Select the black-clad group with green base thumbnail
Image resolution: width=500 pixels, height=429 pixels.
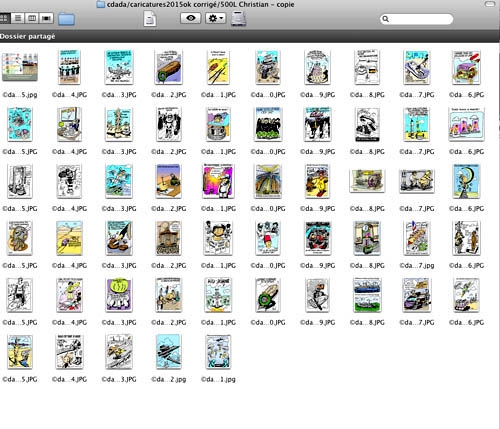(x=268, y=124)
